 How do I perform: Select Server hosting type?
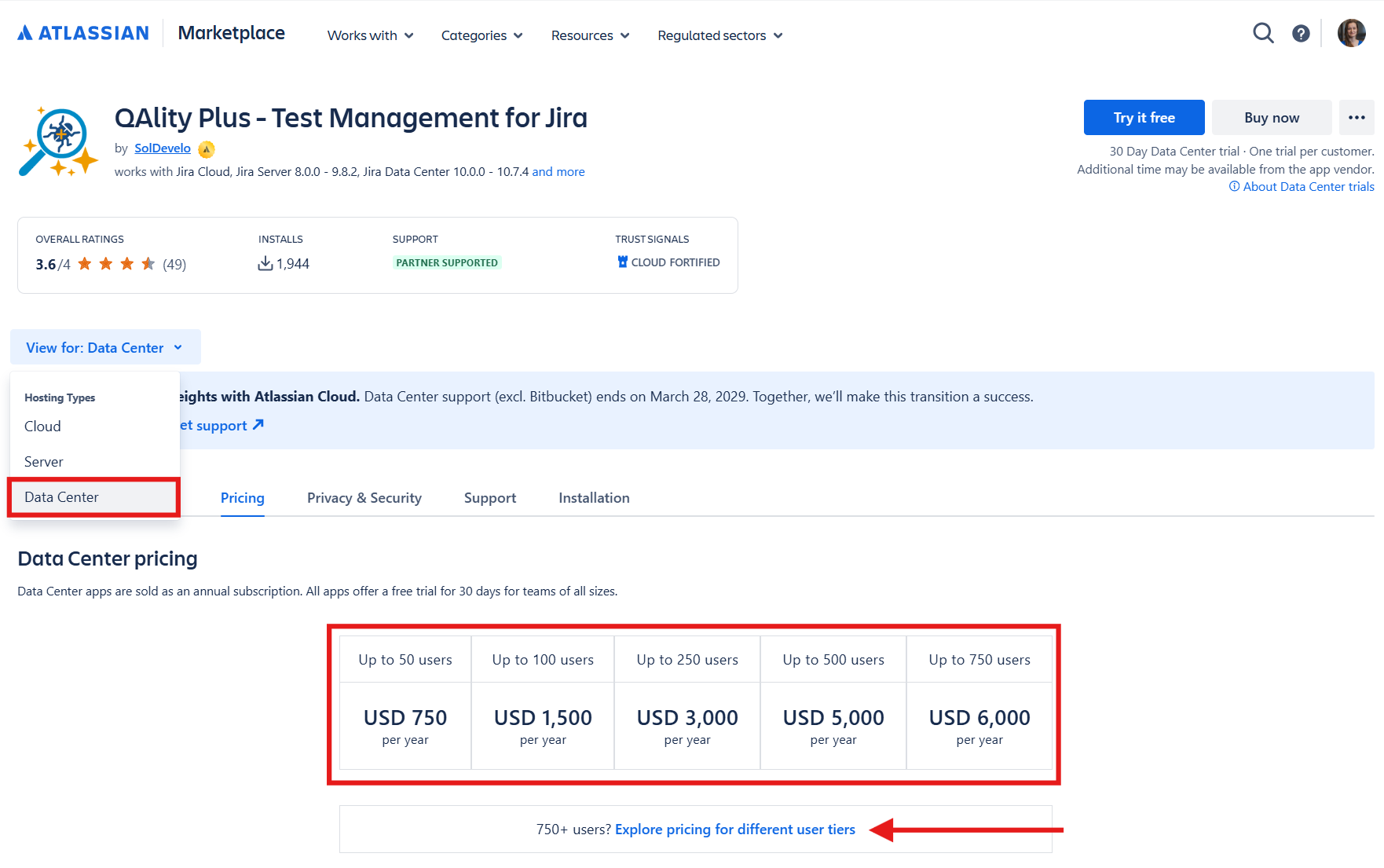(94, 461)
